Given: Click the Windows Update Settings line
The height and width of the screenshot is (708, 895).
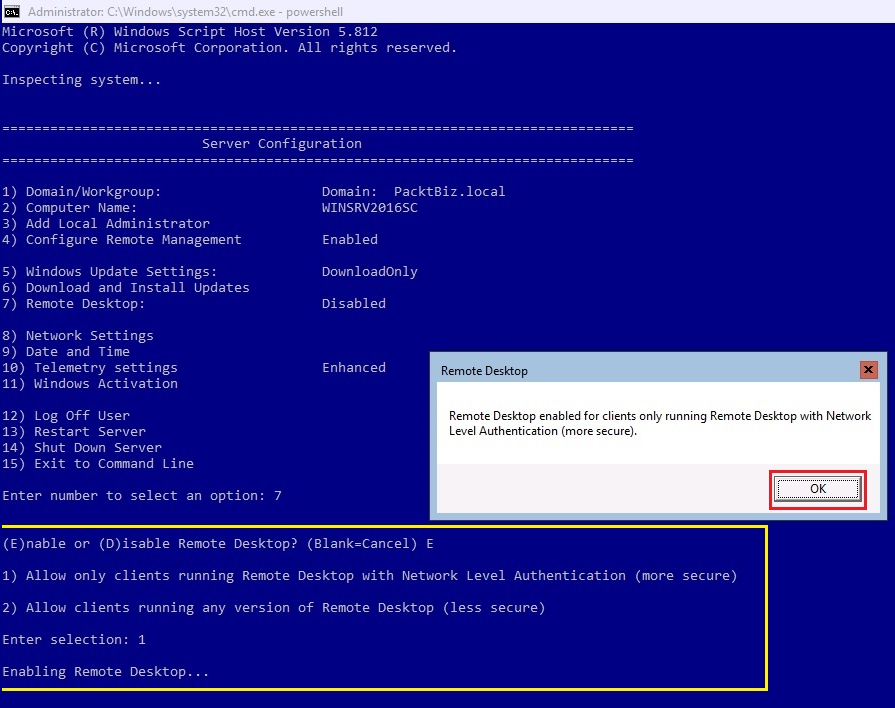Looking at the screenshot, I should [110, 271].
